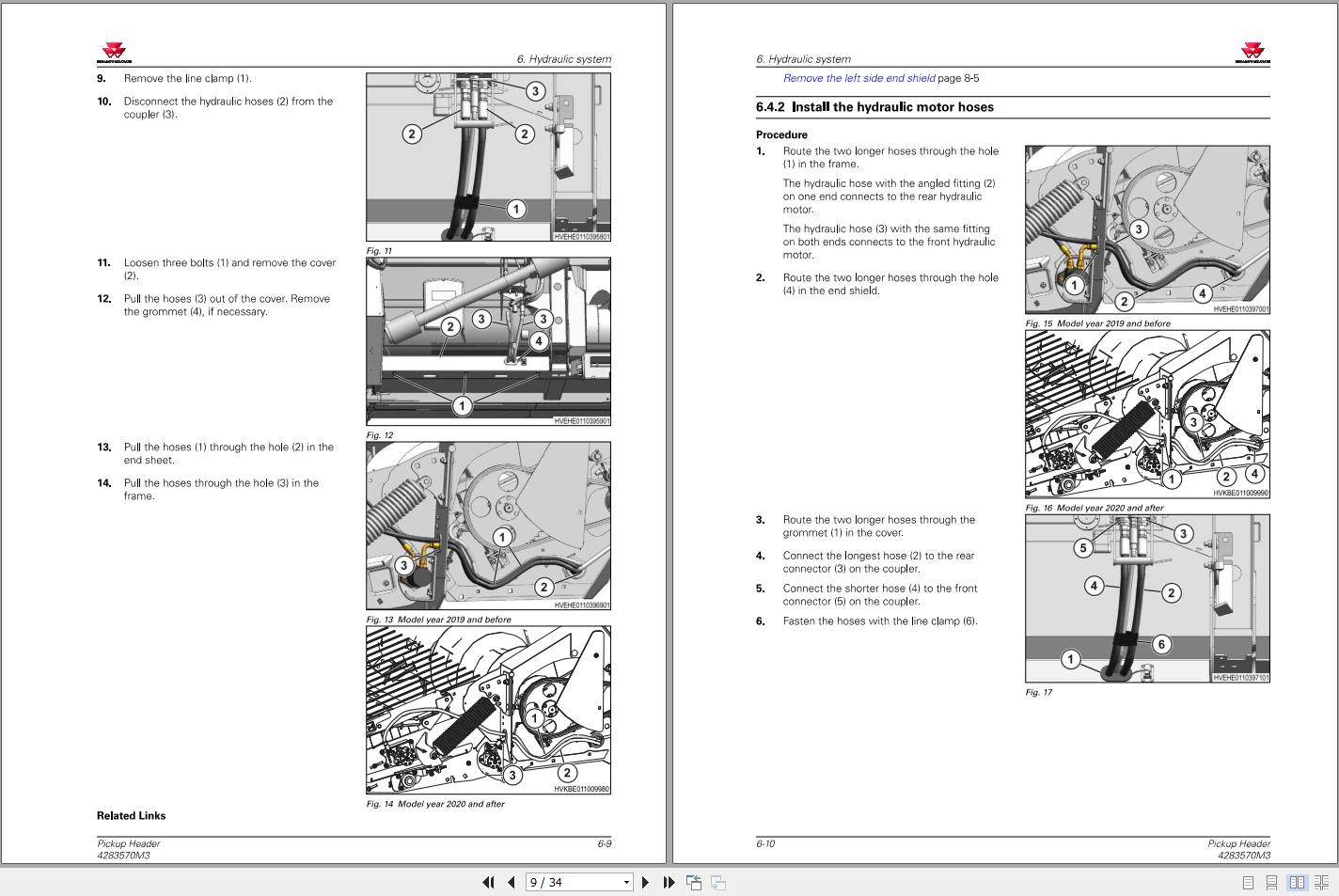Click Massey Ferguson logo on left page
1339x896 pixels.
[x=112, y=54]
